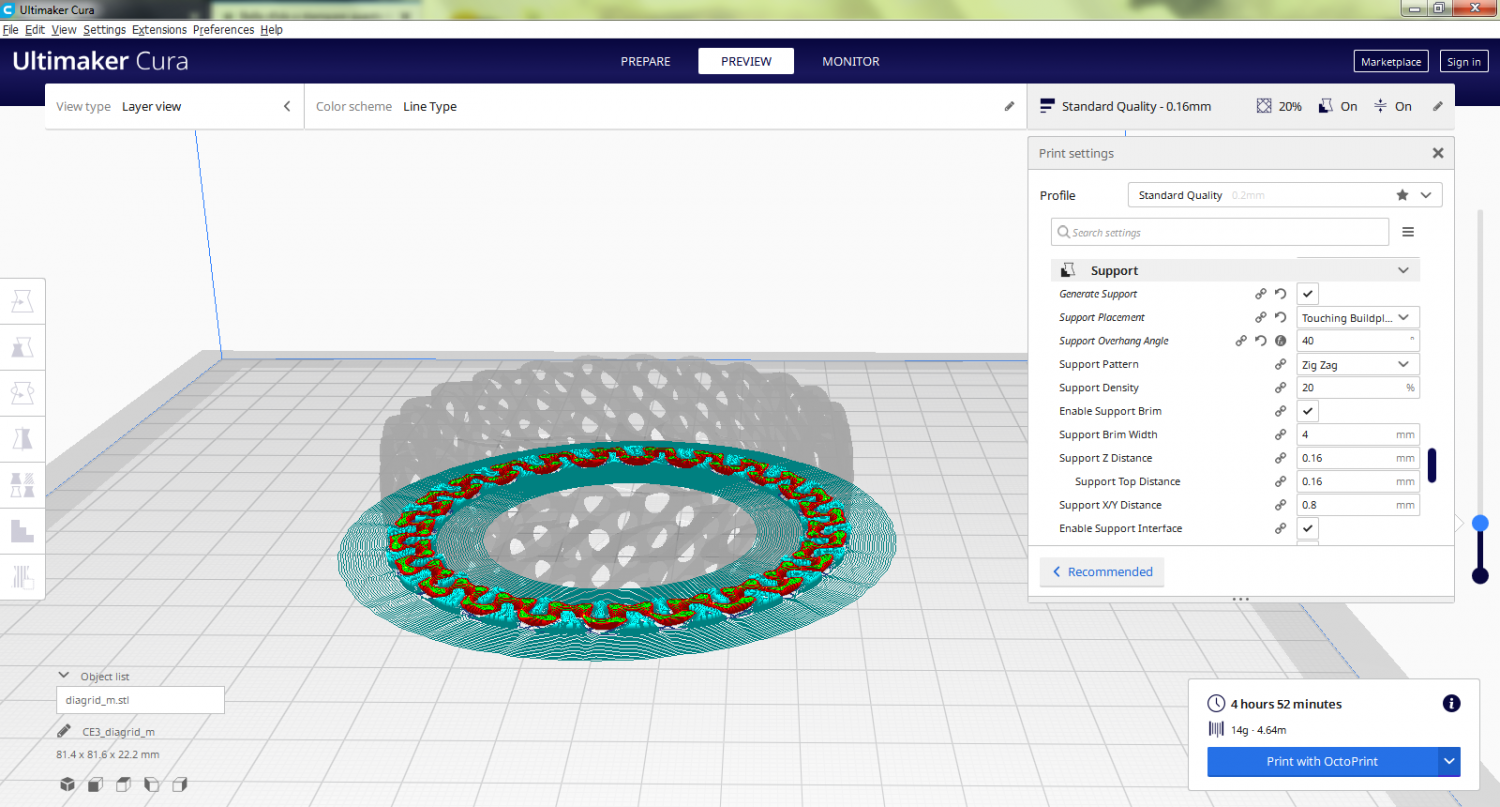This screenshot has width=1500, height=807.
Task: Click the link icon for Support Brim Width
Action: [1280, 435]
